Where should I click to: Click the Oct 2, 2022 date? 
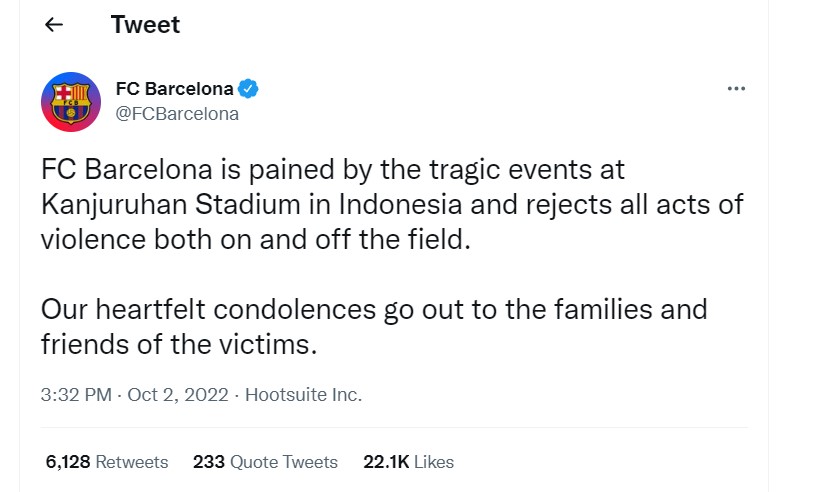[x=178, y=395]
